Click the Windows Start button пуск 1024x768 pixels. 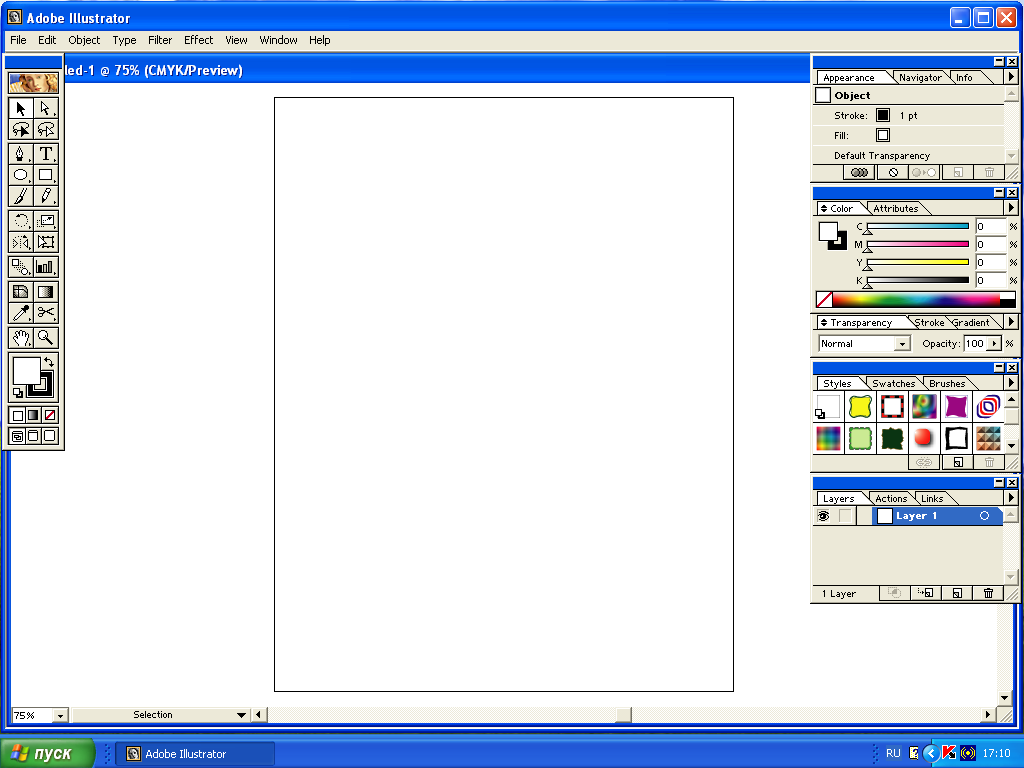47,754
